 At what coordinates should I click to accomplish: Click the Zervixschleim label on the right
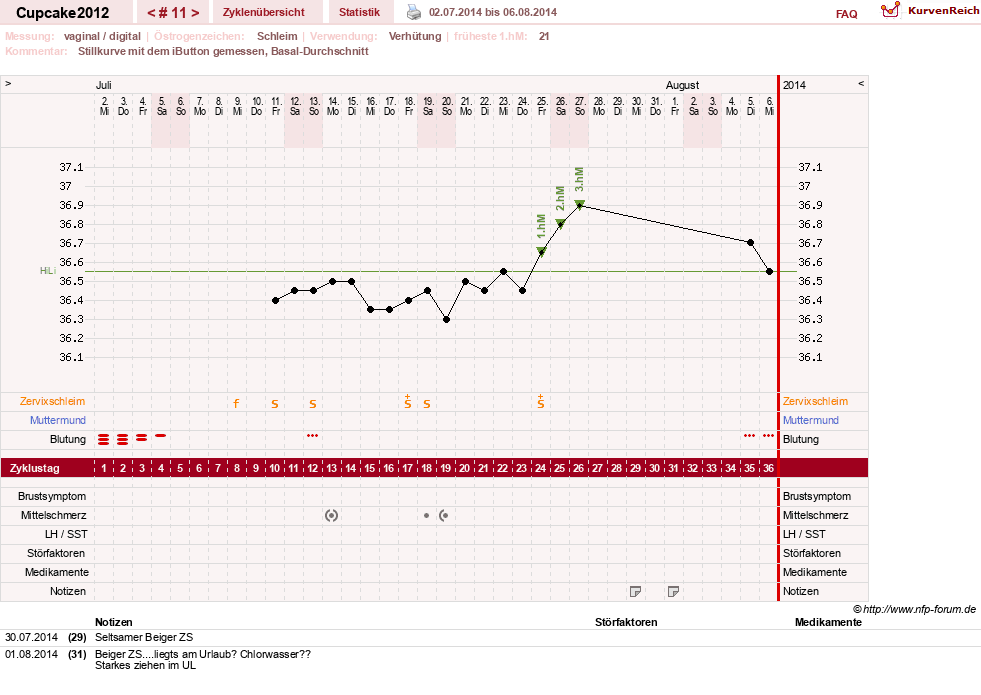(815, 402)
